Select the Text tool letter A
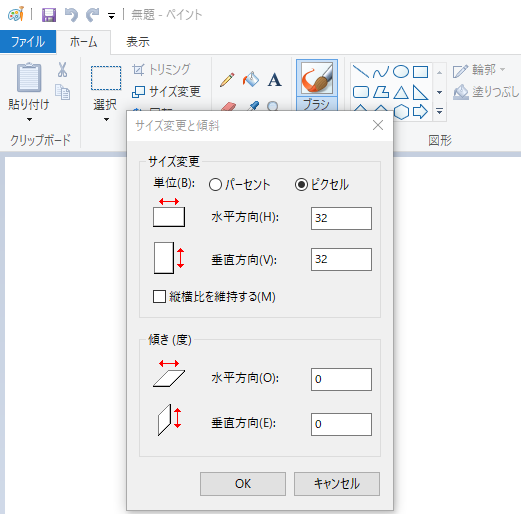The height and width of the screenshot is (514, 522). (x=275, y=80)
